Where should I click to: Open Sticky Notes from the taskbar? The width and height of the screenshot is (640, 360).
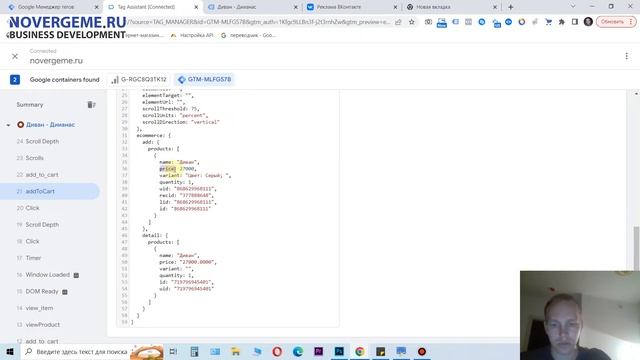[x=380, y=351]
